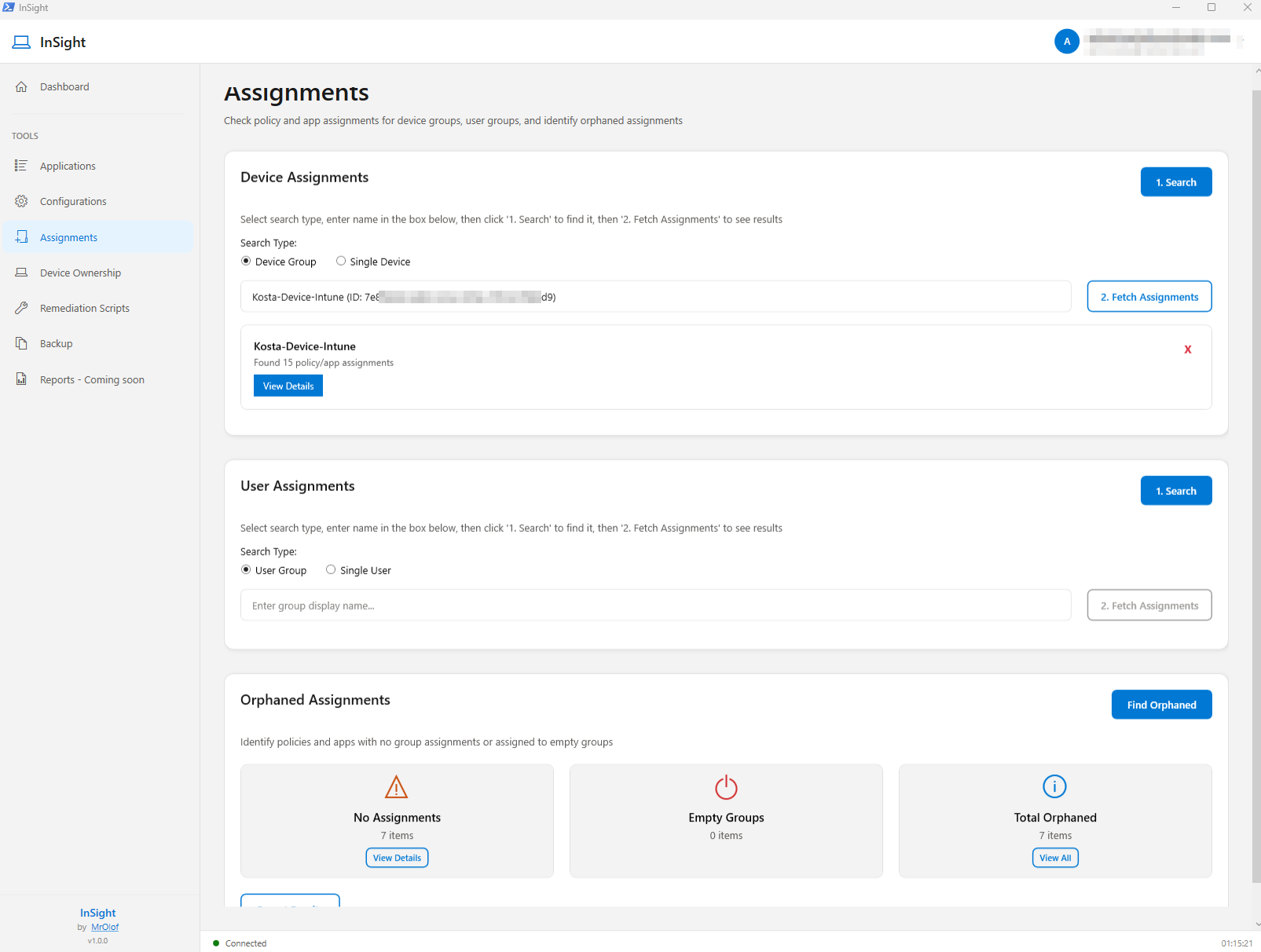Click 'Orphaned Assignments' section heading
The width and height of the screenshot is (1261, 952).
[x=315, y=700]
